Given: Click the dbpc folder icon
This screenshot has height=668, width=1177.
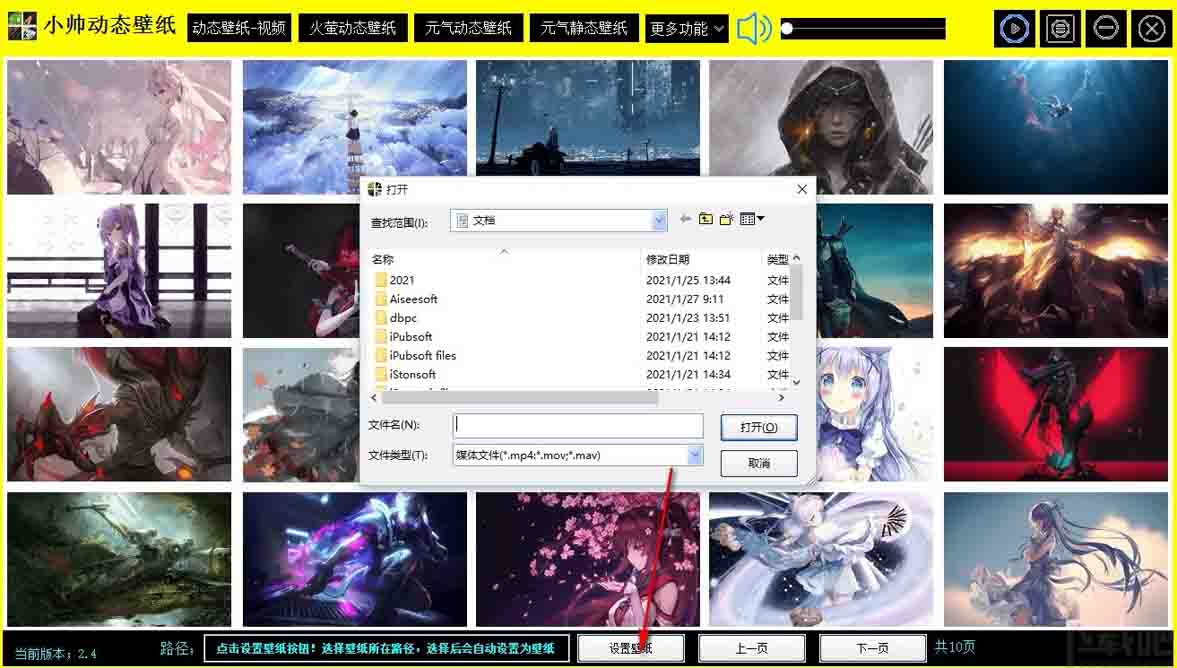Looking at the screenshot, I should 381,317.
